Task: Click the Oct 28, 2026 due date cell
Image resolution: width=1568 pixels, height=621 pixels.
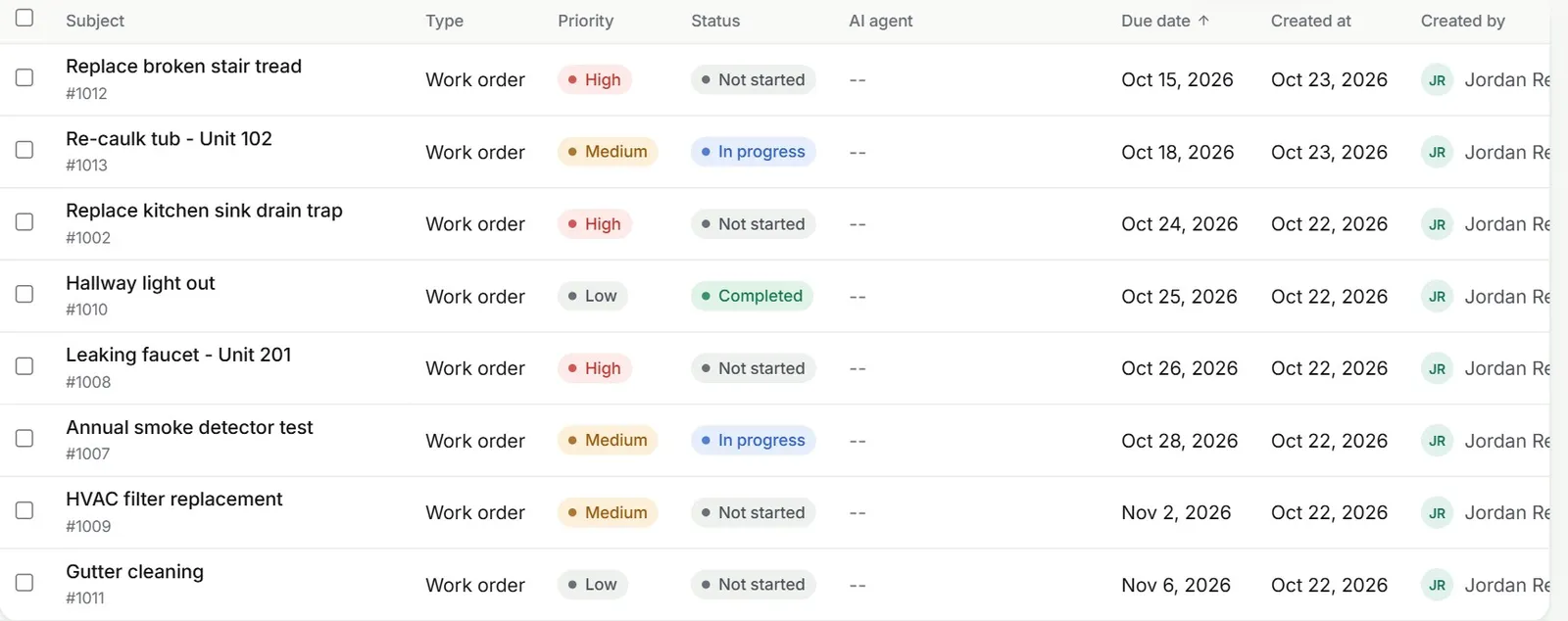Action: coord(1179,441)
